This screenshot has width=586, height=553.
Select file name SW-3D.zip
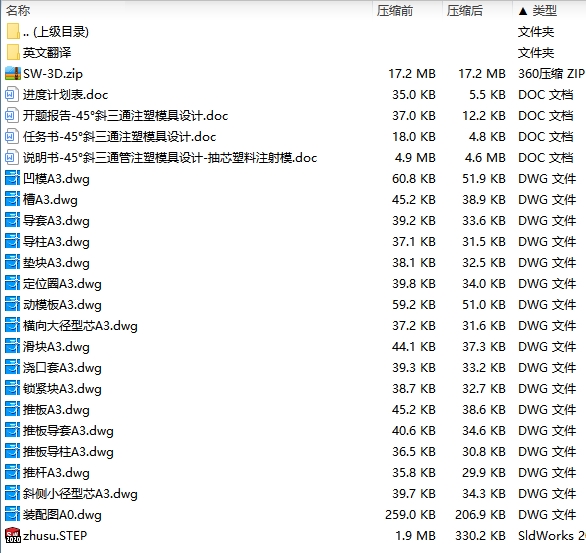tap(53, 74)
